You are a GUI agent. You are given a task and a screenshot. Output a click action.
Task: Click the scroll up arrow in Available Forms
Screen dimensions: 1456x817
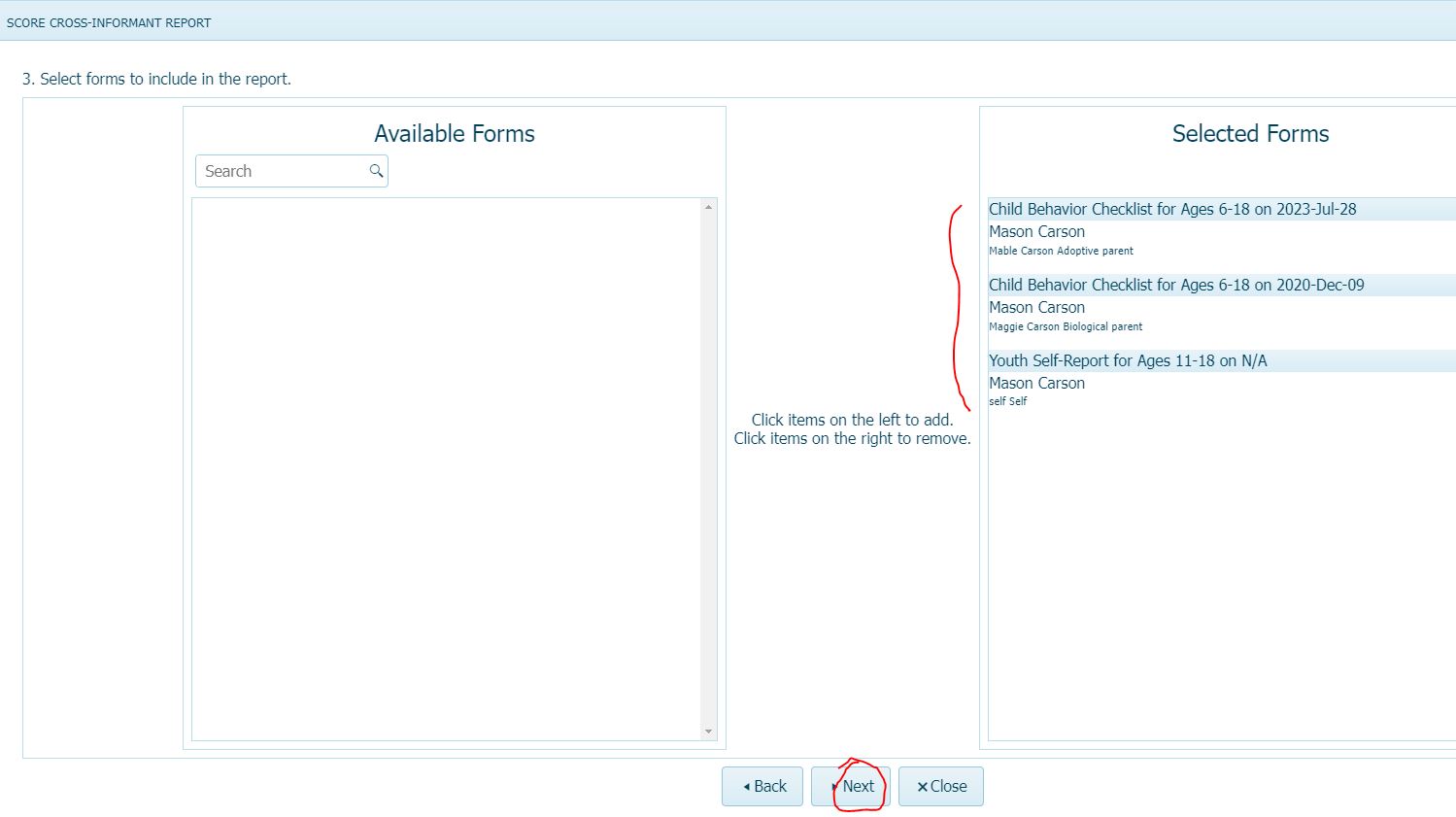click(x=708, y=207)
